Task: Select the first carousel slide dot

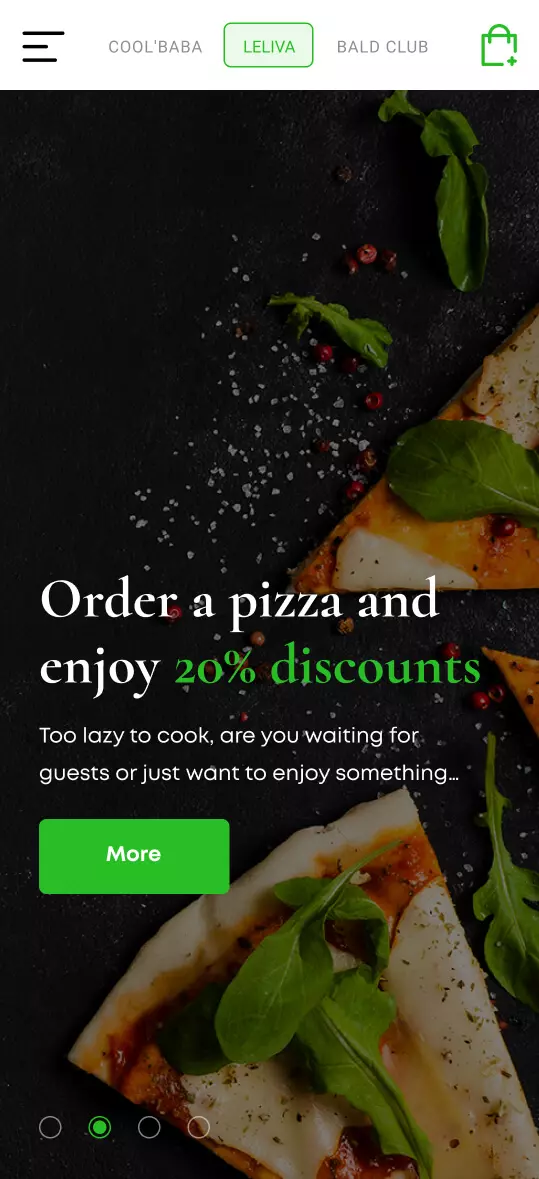Action: (50, 1126)
